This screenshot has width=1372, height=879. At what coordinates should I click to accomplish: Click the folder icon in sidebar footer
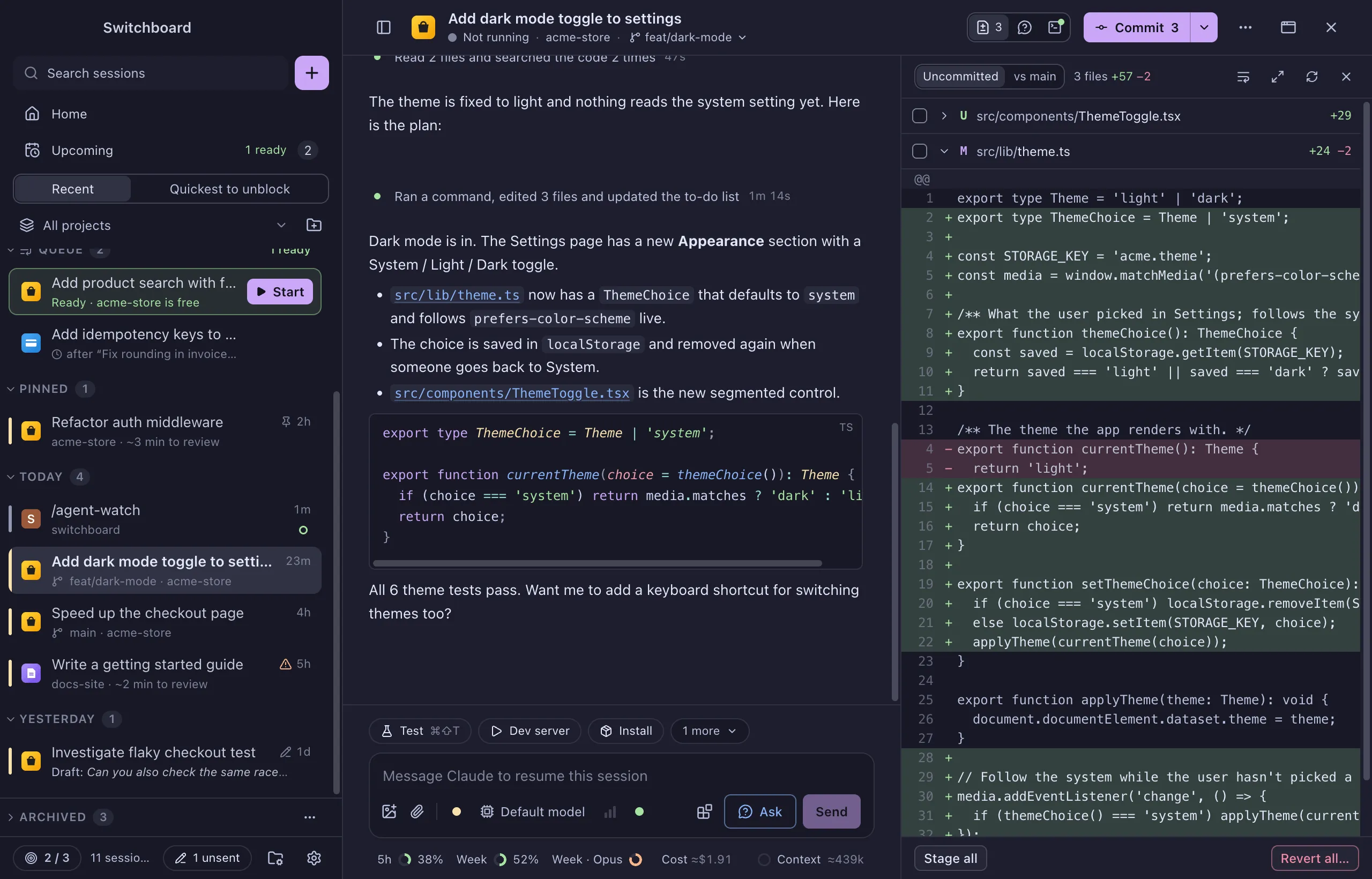tap(275, 858)
